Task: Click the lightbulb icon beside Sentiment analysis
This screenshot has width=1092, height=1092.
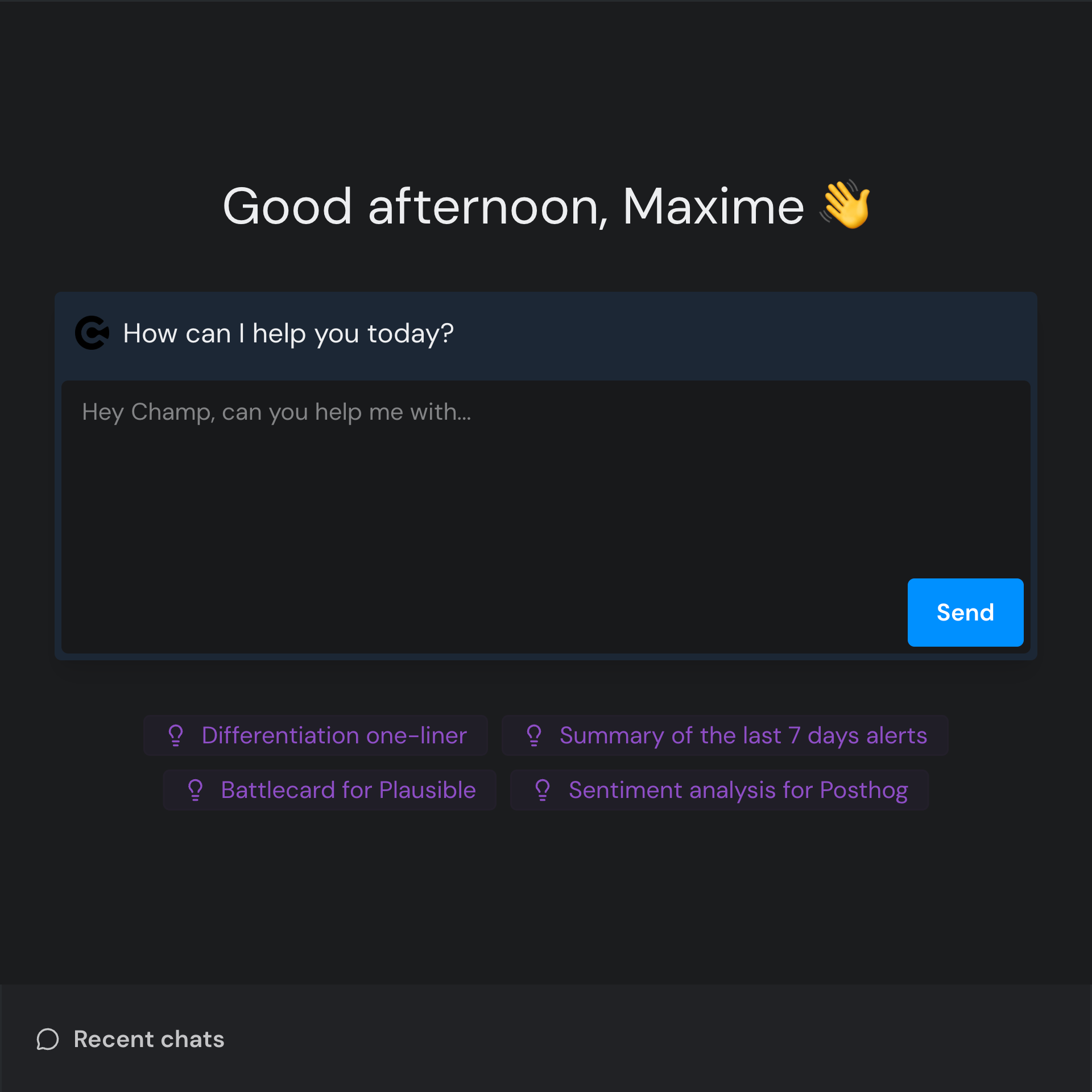Action: point(543,790)
